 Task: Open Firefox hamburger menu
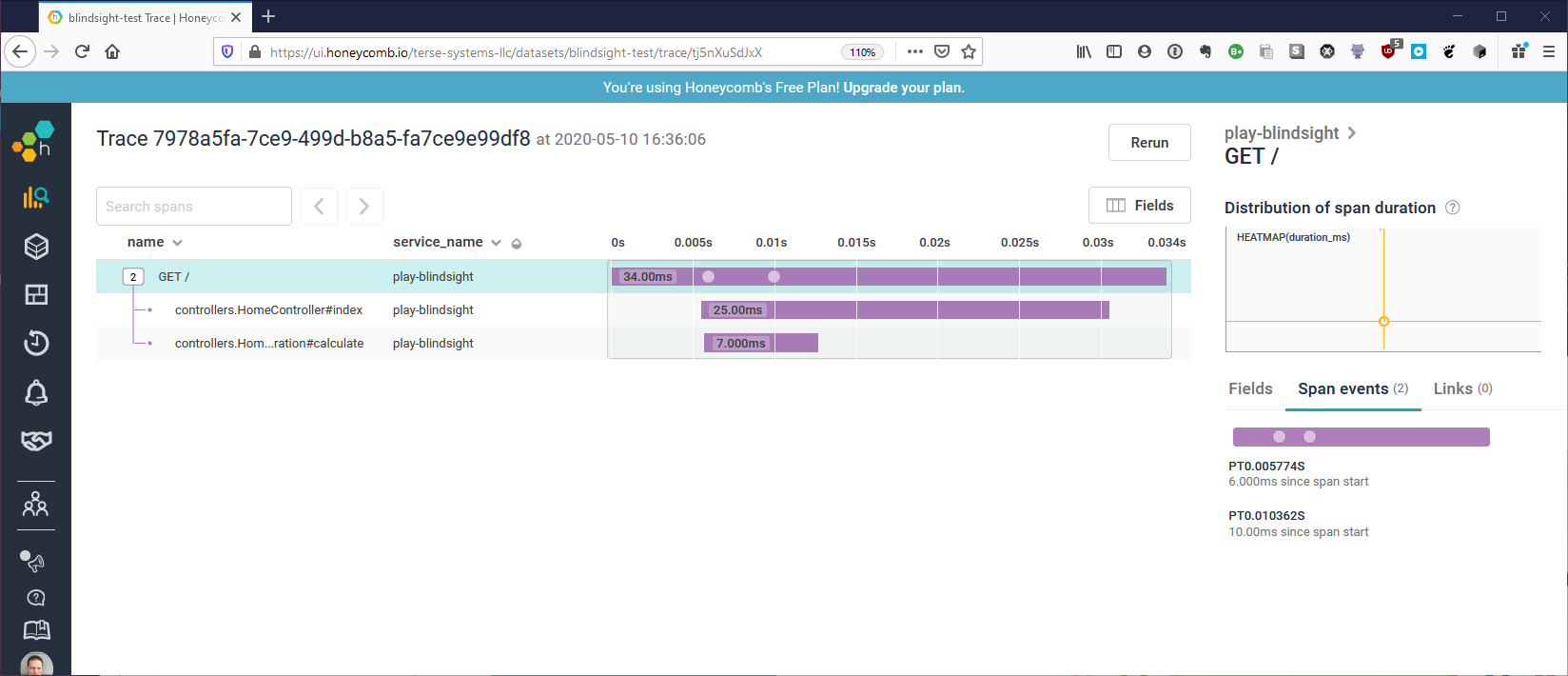click(x=1549, y=51)
